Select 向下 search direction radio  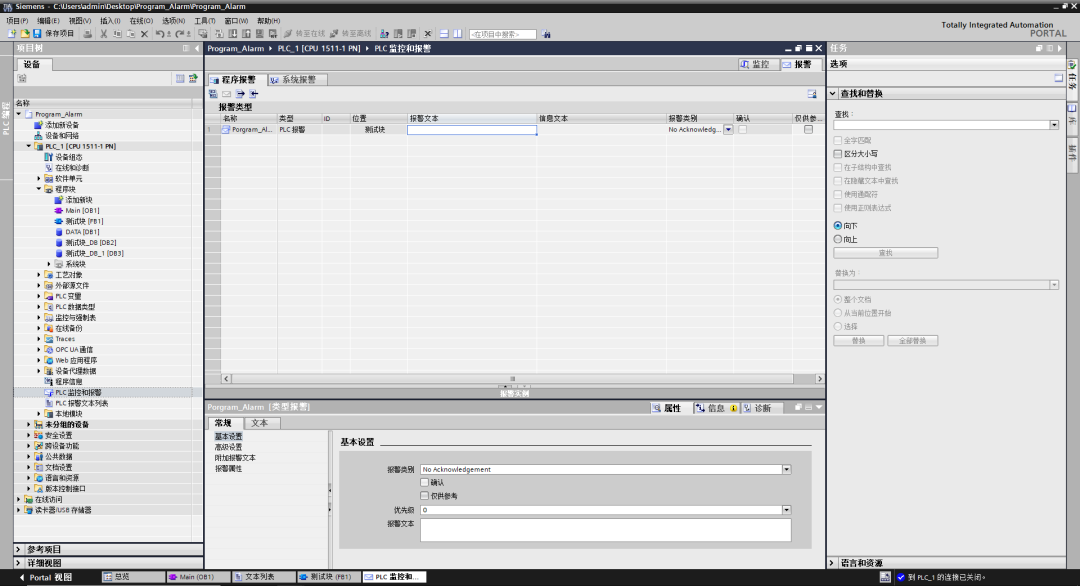[x=838, y=225]
